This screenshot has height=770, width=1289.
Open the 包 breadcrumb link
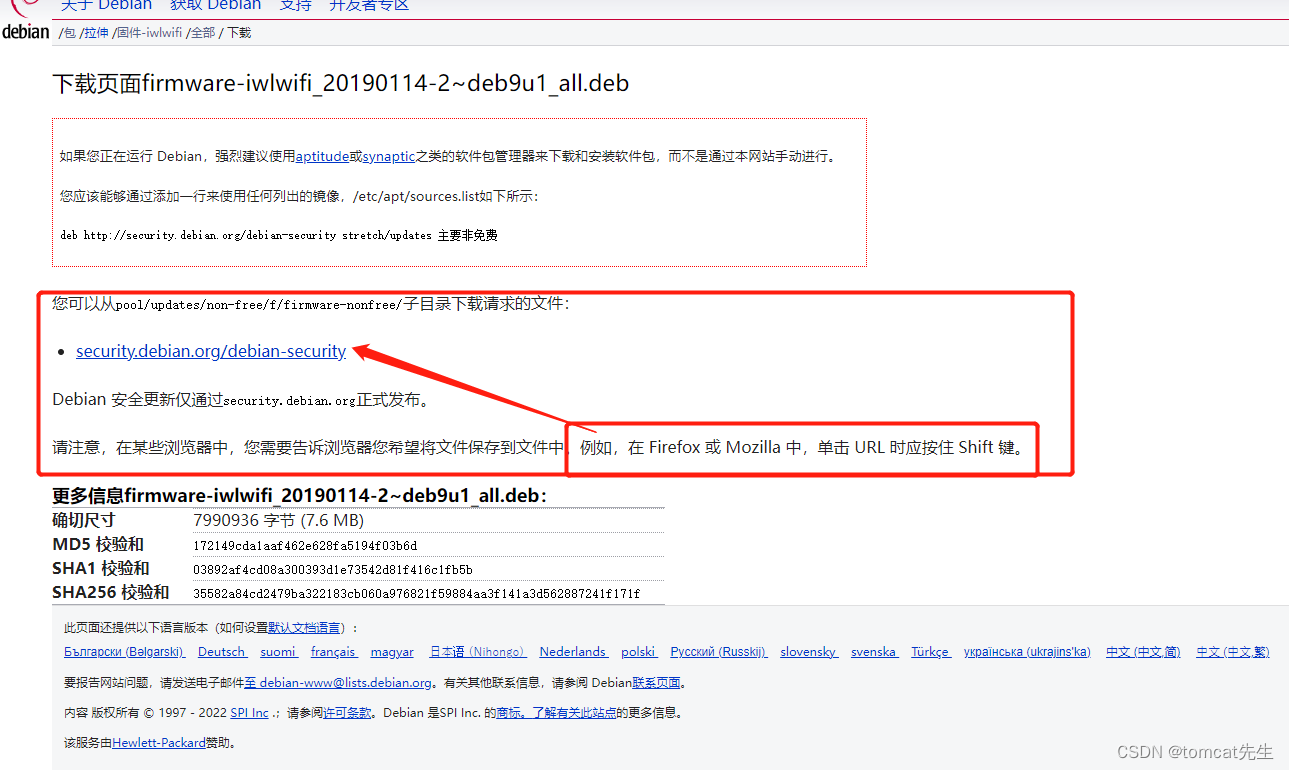70,33
